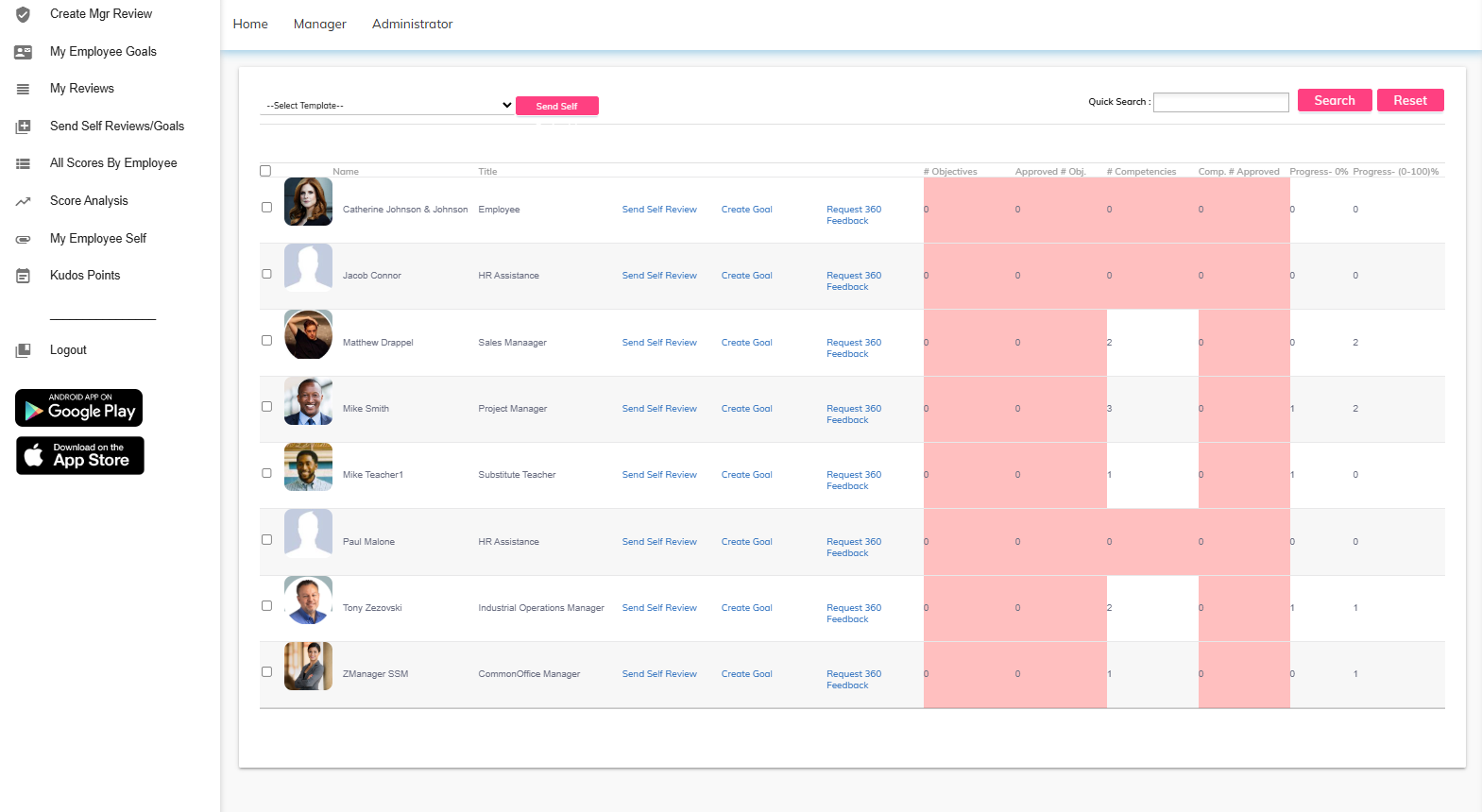Open the App Store download badge
Image resolution: width=1482 pixels, height=812 pixels.
80,455
